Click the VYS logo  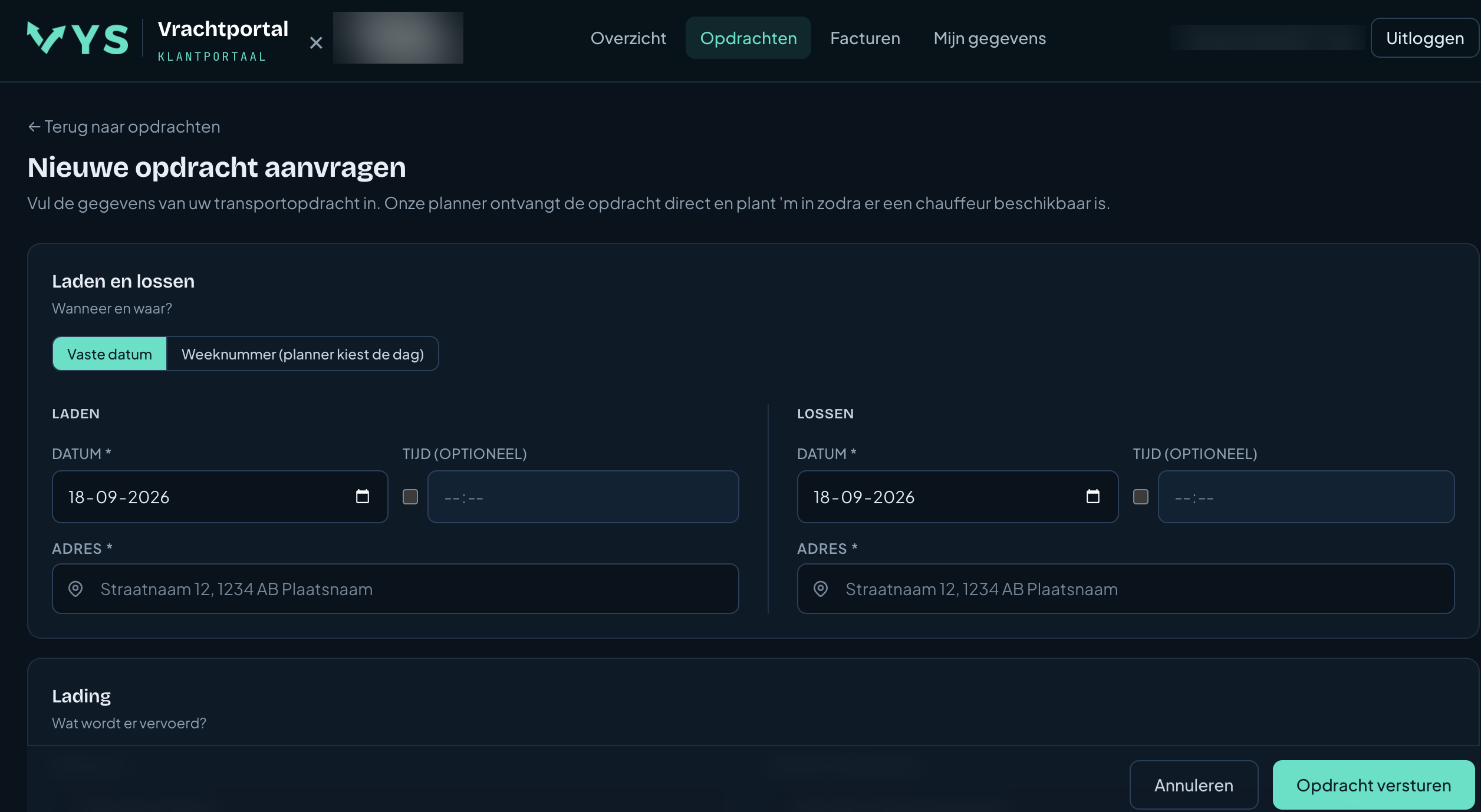point(77,38)
